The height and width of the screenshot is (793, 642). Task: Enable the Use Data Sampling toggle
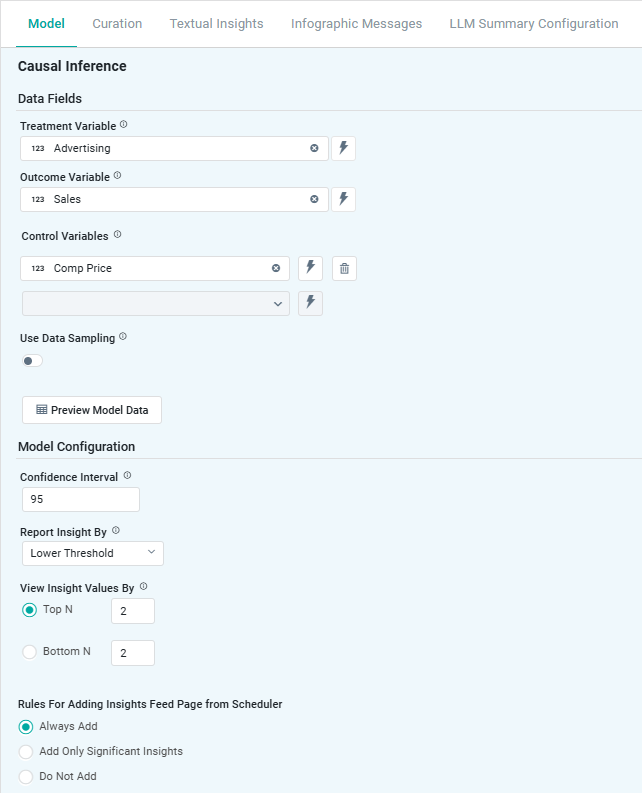(33, 361)
